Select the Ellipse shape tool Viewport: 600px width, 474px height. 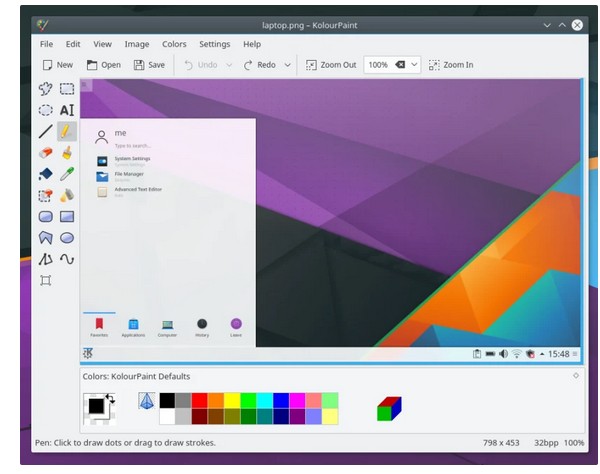pyautogui.click(x=67, y=238)
